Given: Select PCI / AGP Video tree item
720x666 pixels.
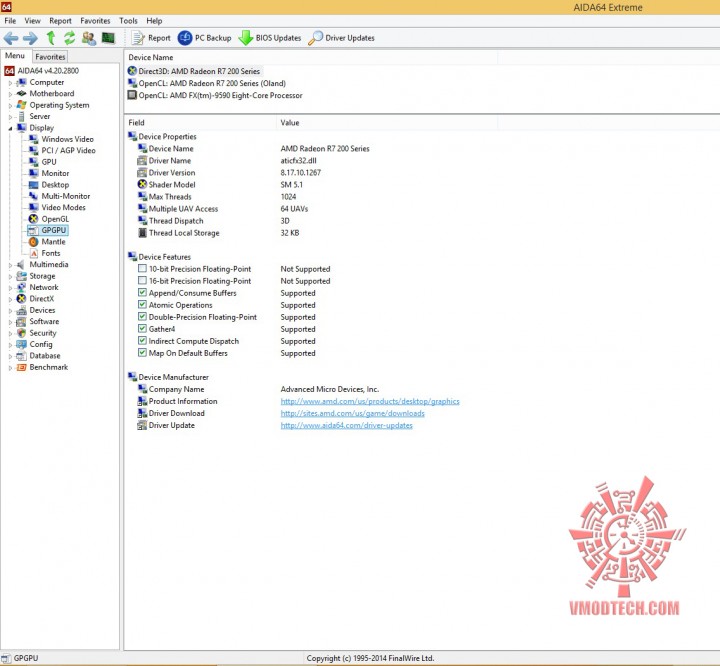Looking at the screenshot, I should (x=68, y=151).
